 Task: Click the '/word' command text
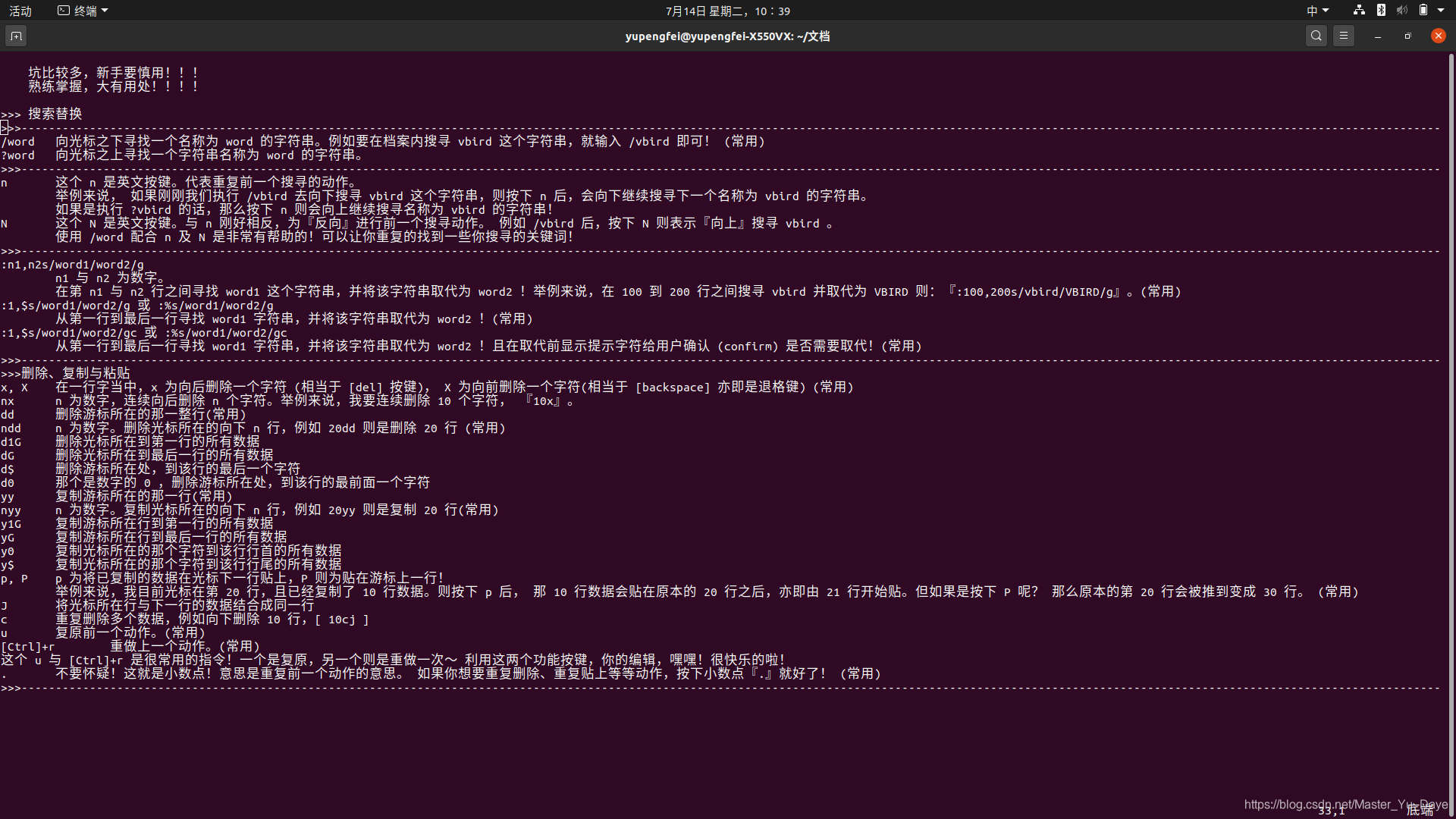18,142
